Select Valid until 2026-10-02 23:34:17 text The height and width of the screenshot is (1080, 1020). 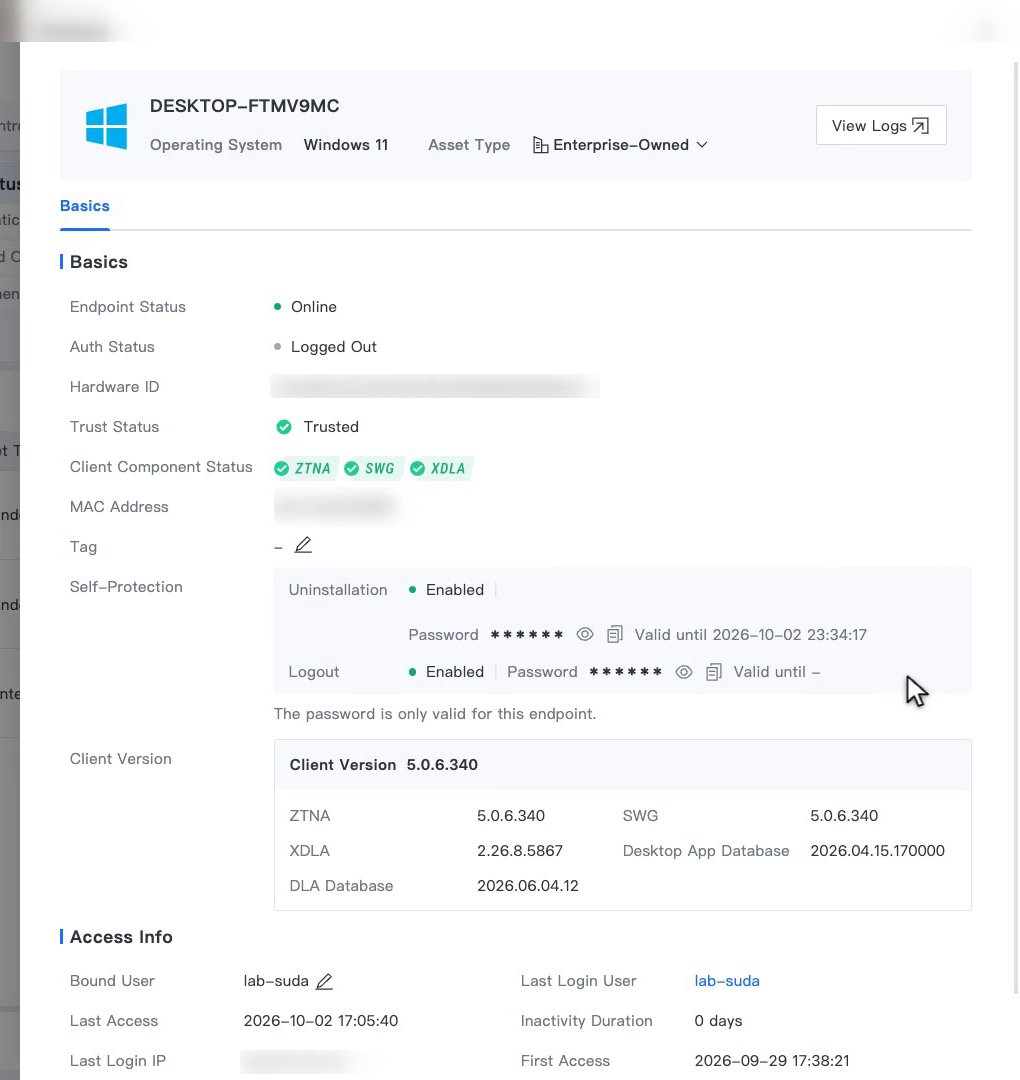click(x=751, y=634)
